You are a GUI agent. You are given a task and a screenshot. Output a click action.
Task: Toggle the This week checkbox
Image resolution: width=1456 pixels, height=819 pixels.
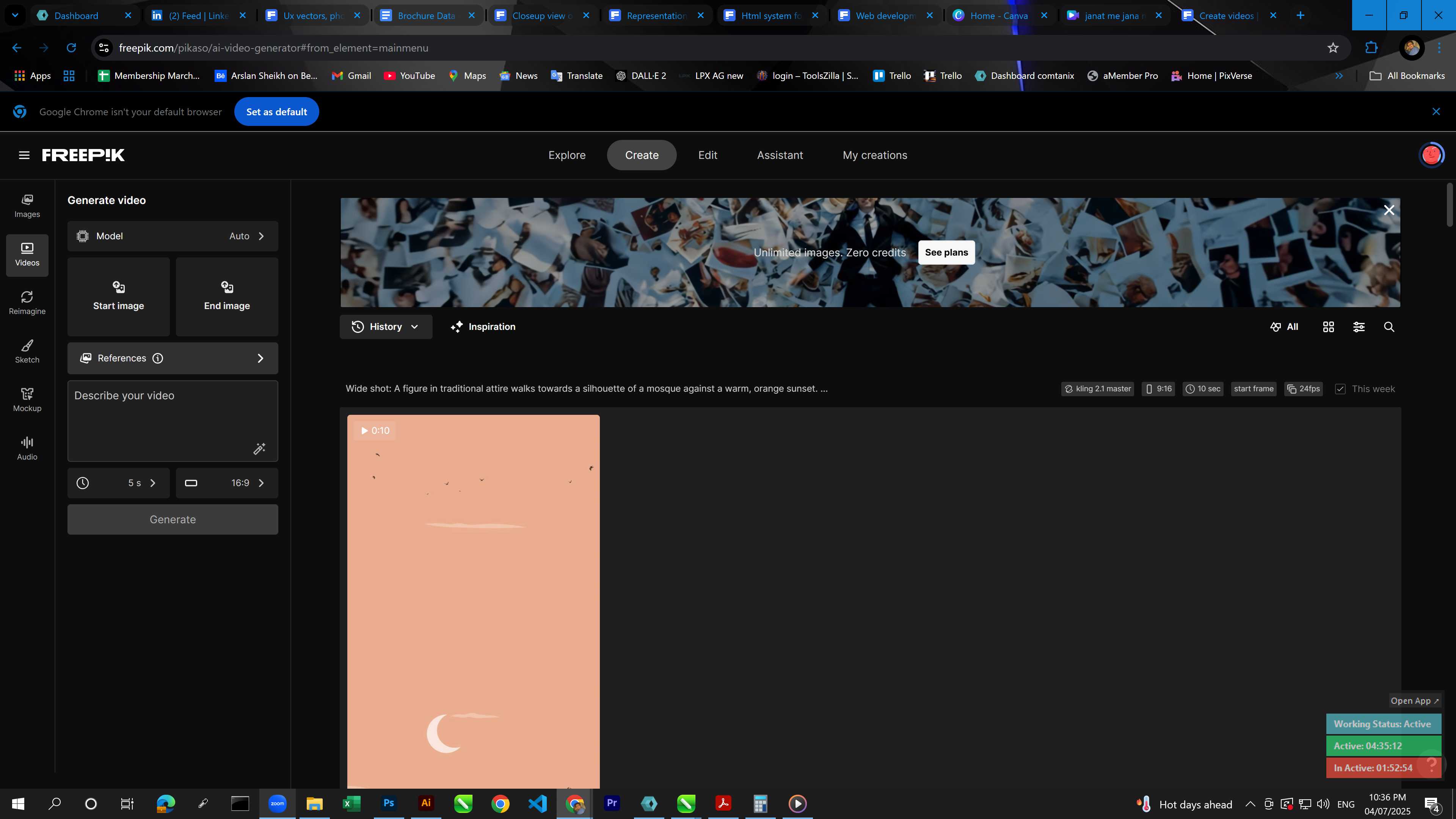click(x=1340, y=389)
